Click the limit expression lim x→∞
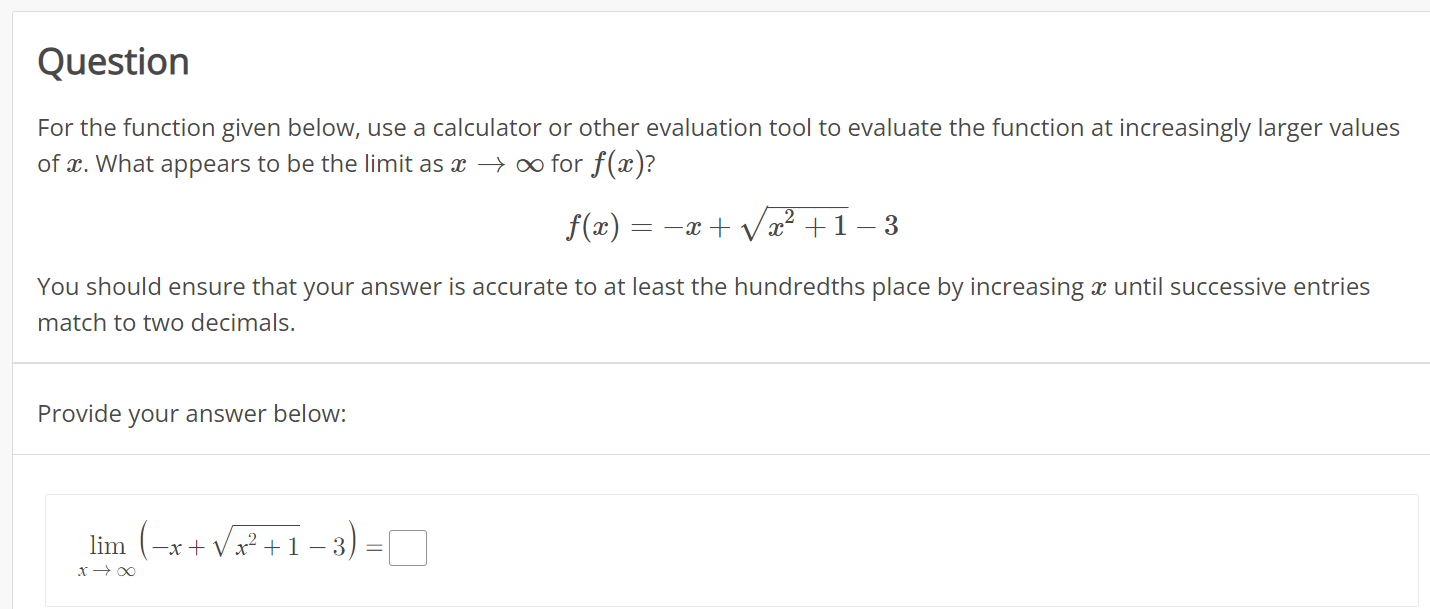1430x609 pixels. coord(106,552)
